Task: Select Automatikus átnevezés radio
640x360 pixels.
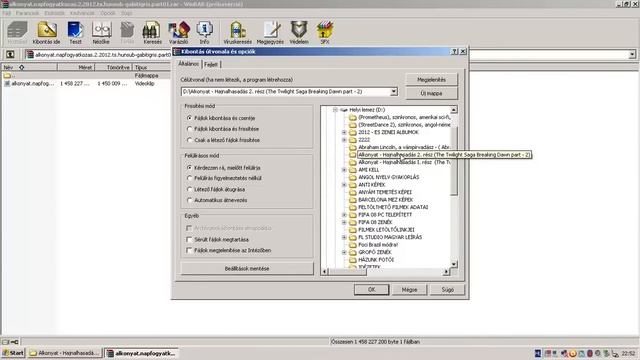Action: coord(189,200)
